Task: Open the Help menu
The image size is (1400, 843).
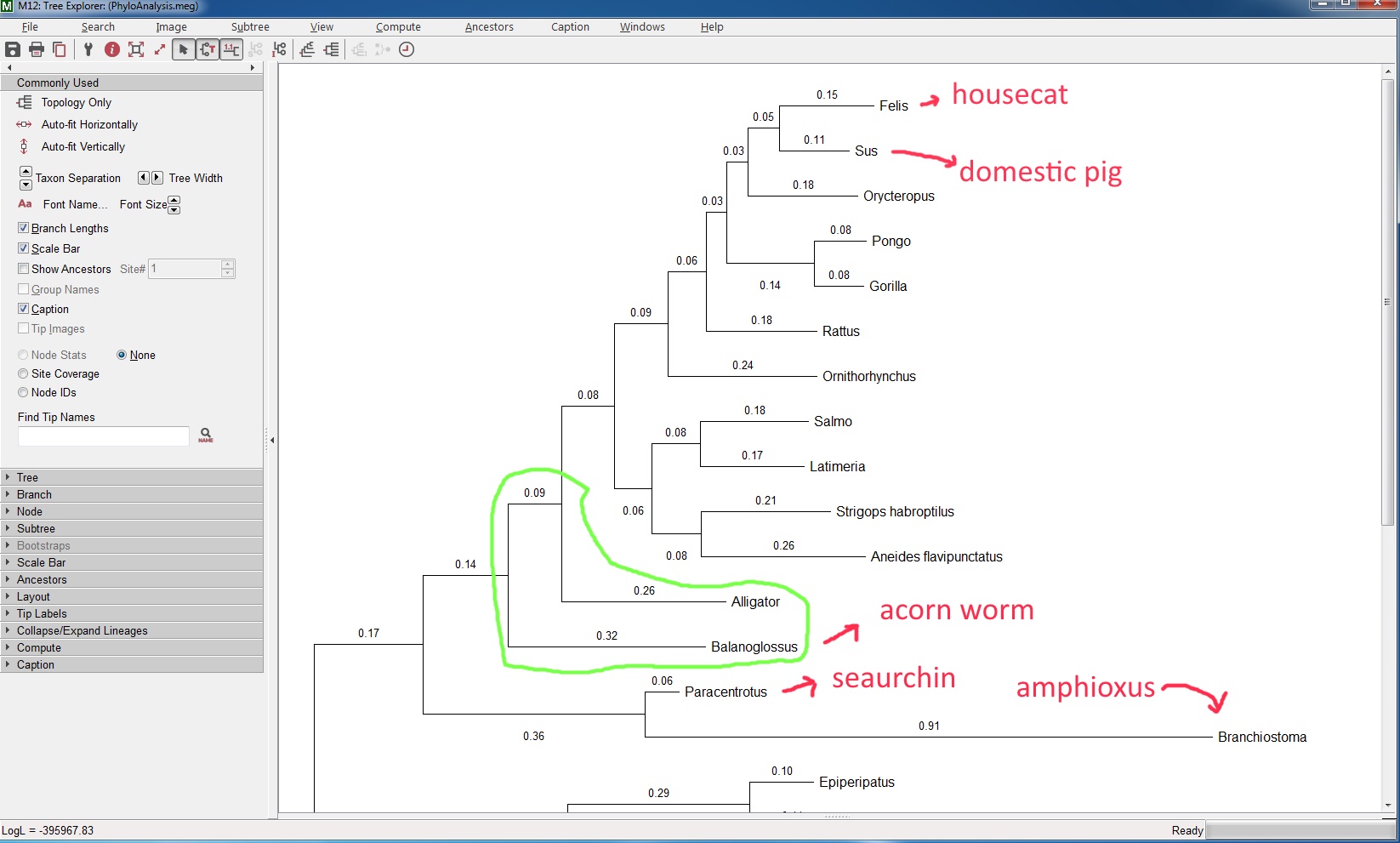Action: pyautogui.click(x=712, y=27)
